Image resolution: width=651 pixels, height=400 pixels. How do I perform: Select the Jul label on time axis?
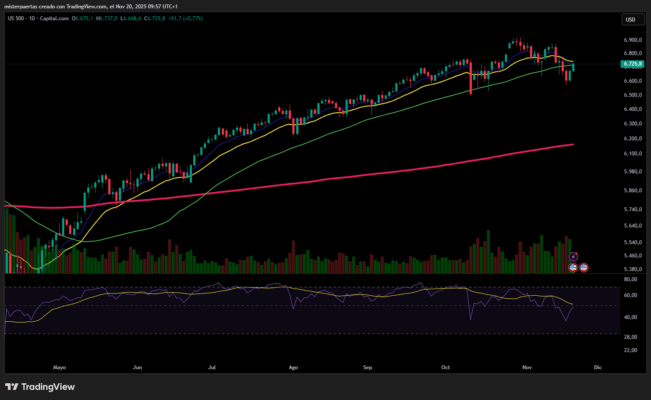(213, 368)
